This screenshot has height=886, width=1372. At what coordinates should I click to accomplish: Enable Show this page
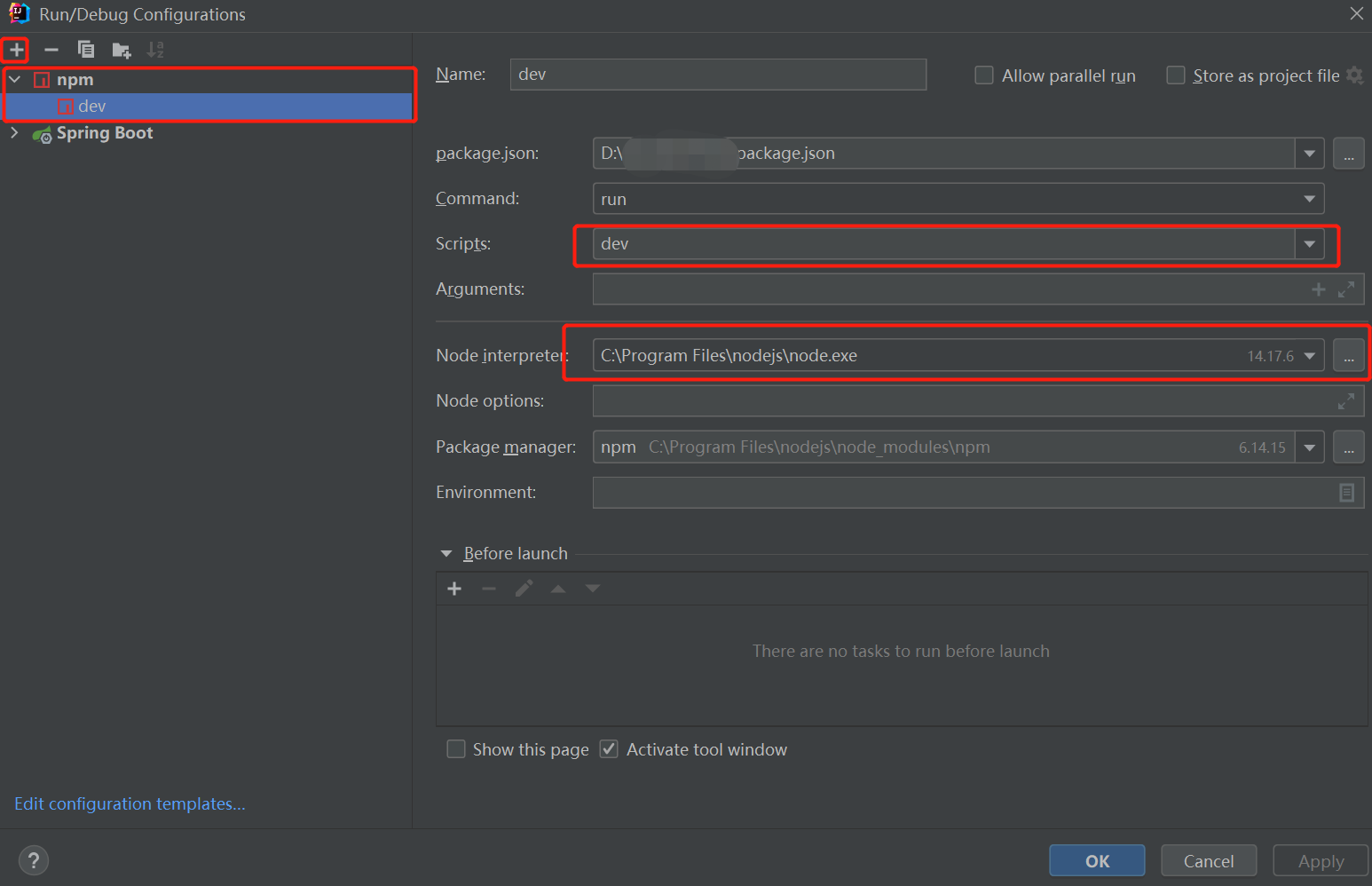point(456,749)
